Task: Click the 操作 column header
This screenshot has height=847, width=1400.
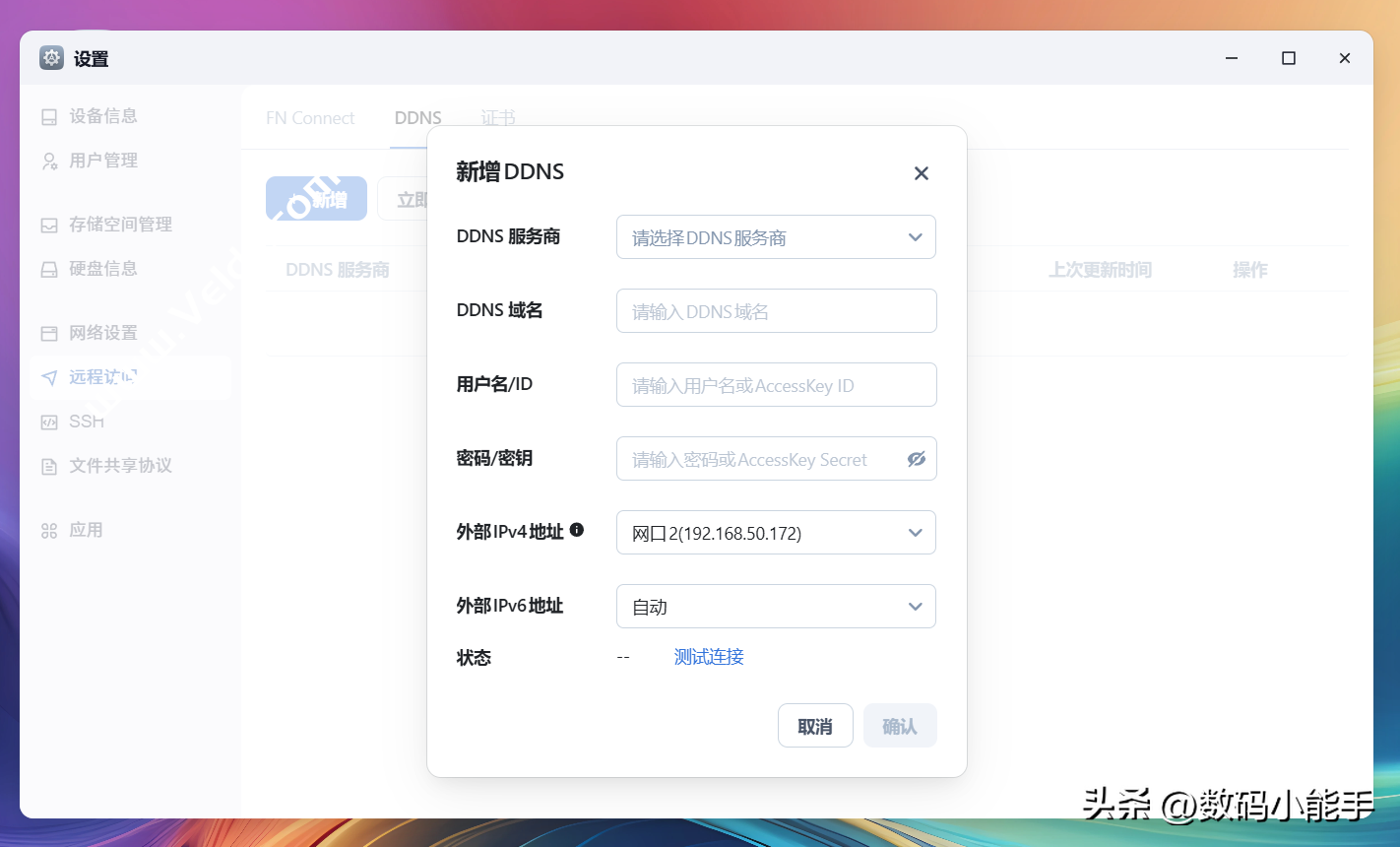Action: click(1250, 270)
